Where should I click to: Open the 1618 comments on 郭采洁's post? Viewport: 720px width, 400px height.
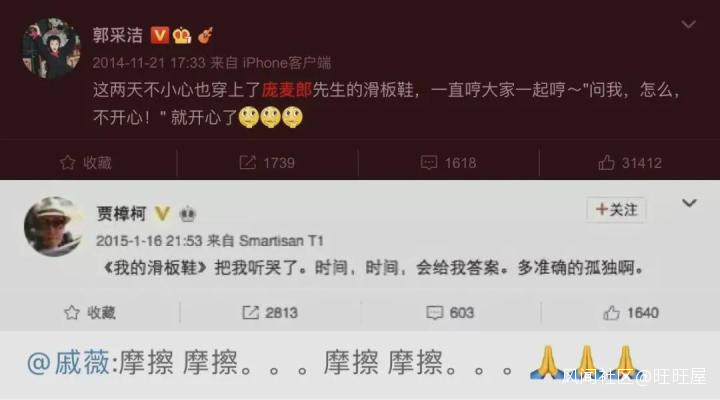tap(448, 163)
